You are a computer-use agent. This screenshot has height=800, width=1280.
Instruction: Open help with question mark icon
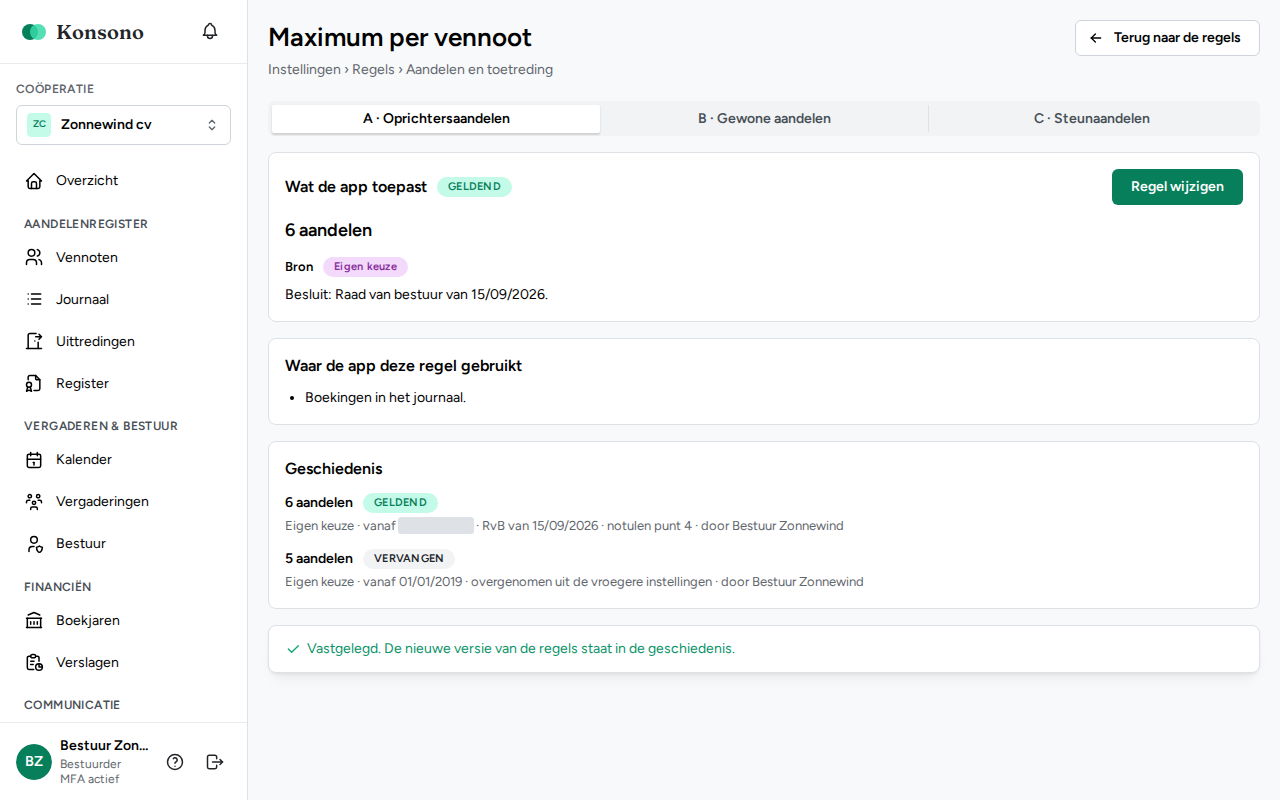point(175,762)
